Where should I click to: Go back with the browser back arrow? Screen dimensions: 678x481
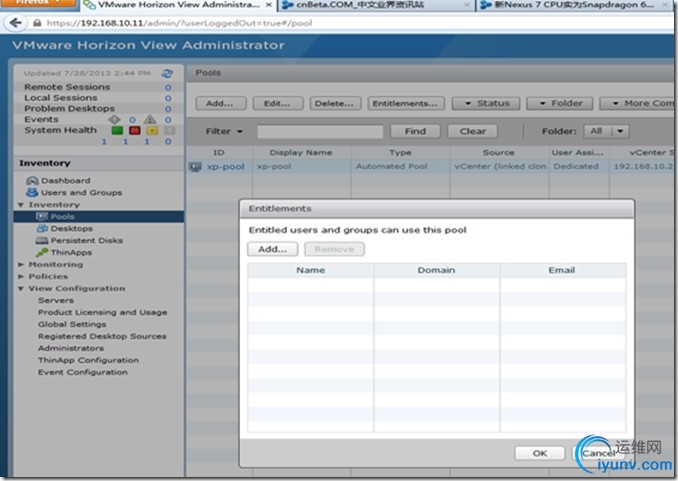point(16,22)
